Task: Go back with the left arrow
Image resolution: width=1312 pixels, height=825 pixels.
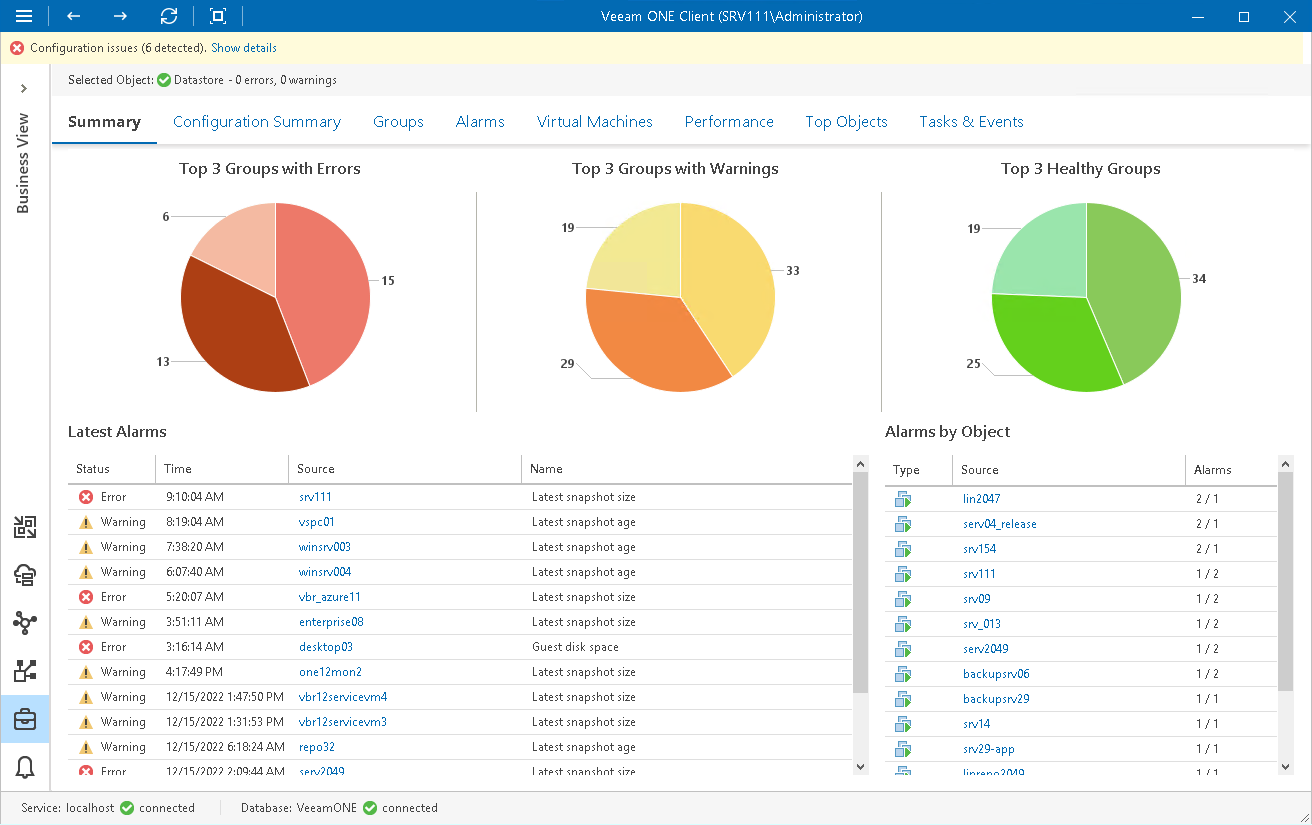Action: [x=73, y=16]
